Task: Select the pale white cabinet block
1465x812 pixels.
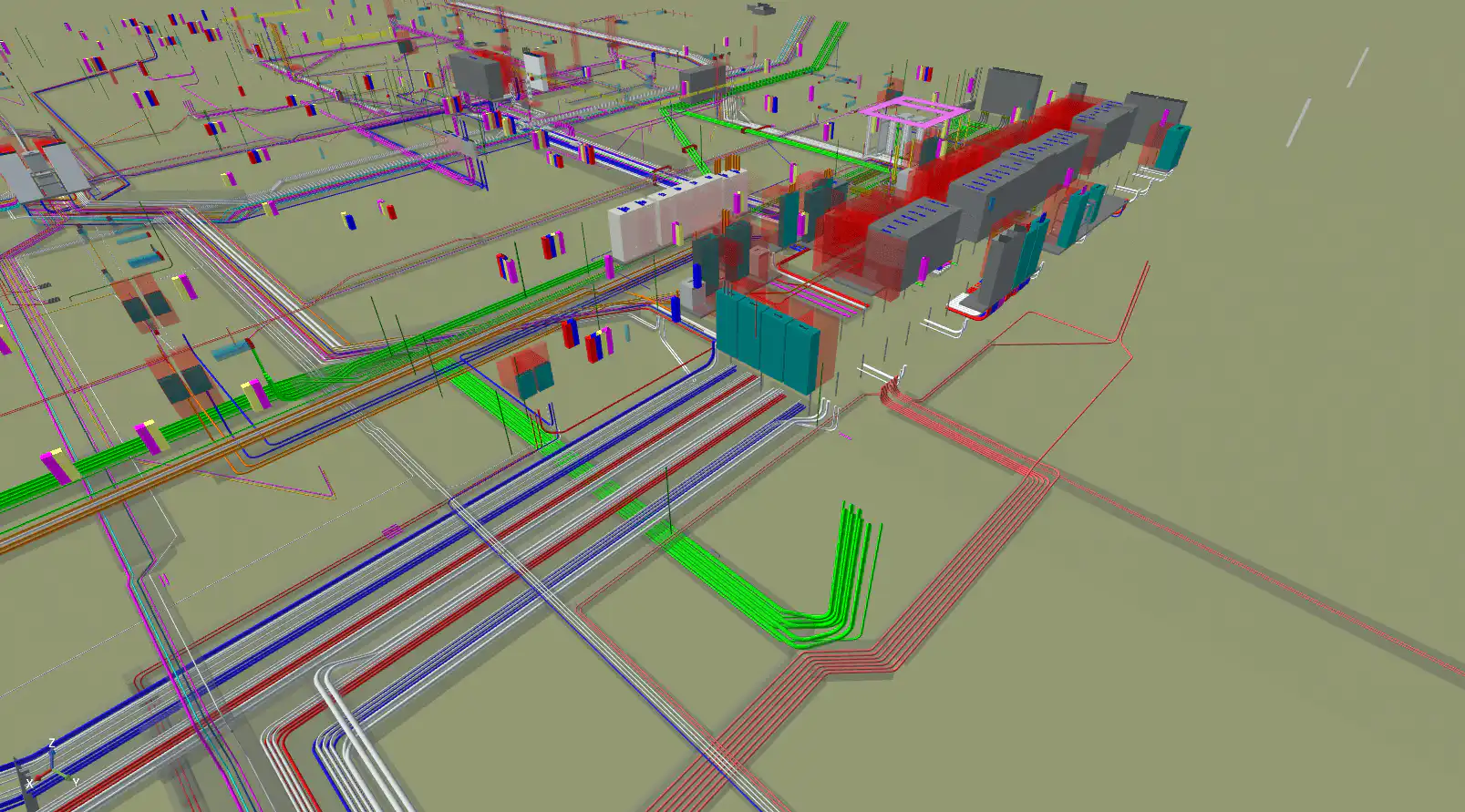Action: (678, 214)
